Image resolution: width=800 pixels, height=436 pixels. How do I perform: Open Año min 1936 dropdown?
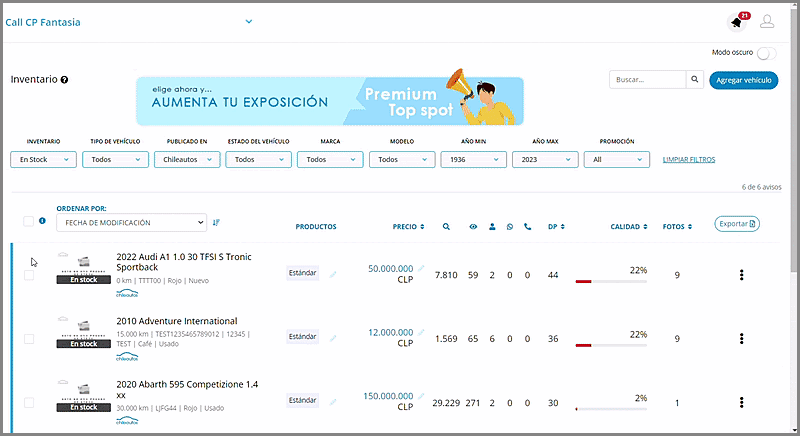473,160
